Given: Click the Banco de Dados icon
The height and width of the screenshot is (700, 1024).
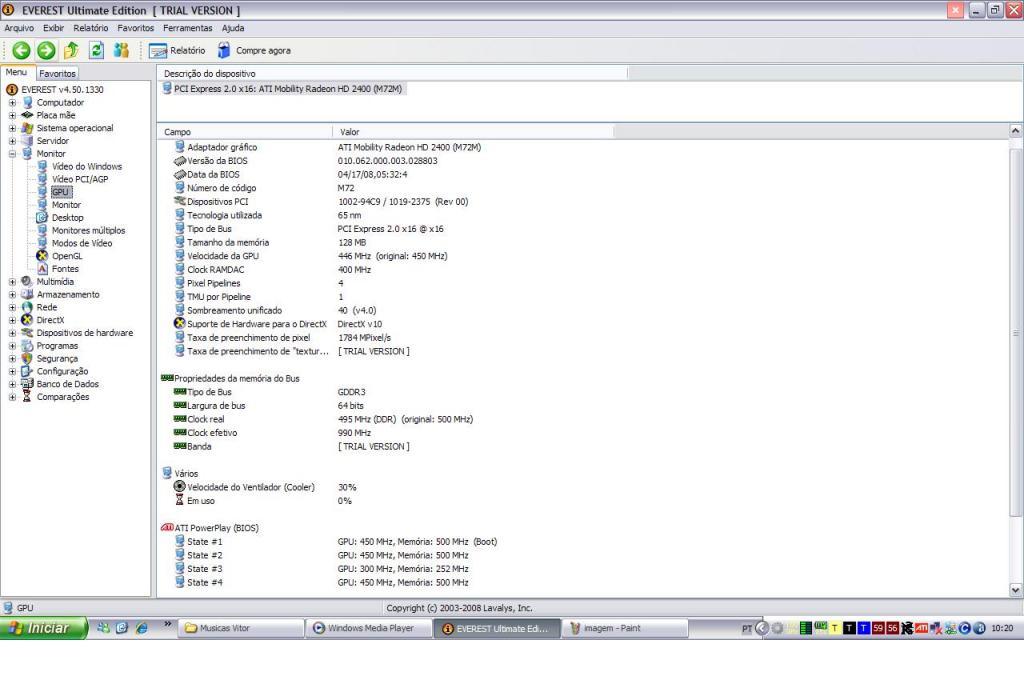Looking at the screenshot, I should [27, 384].
